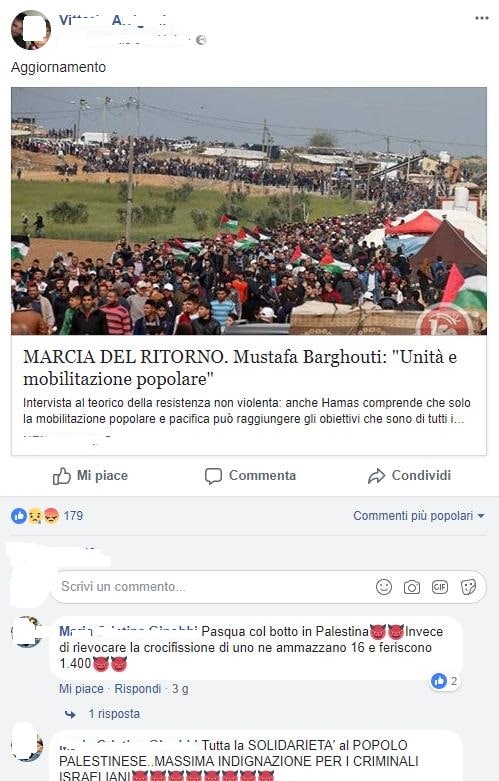View the post audience globe icon
Image resolution: width=499 pixels, height=781 pixels.
[201, 40]
